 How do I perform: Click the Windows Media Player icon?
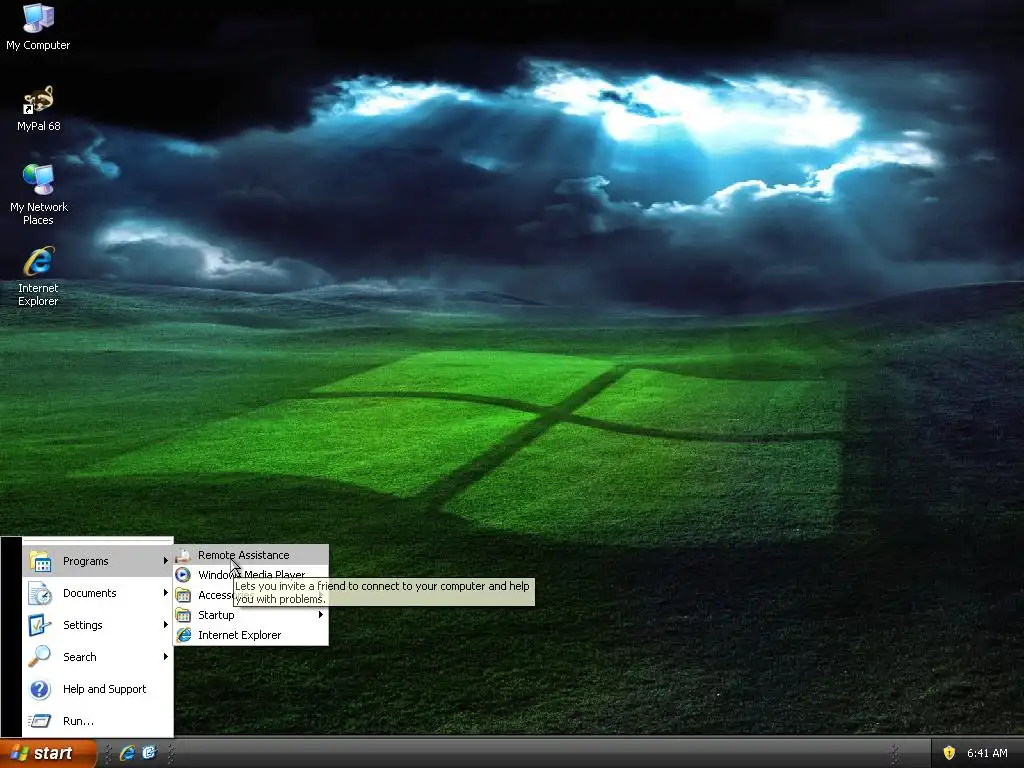184,575
